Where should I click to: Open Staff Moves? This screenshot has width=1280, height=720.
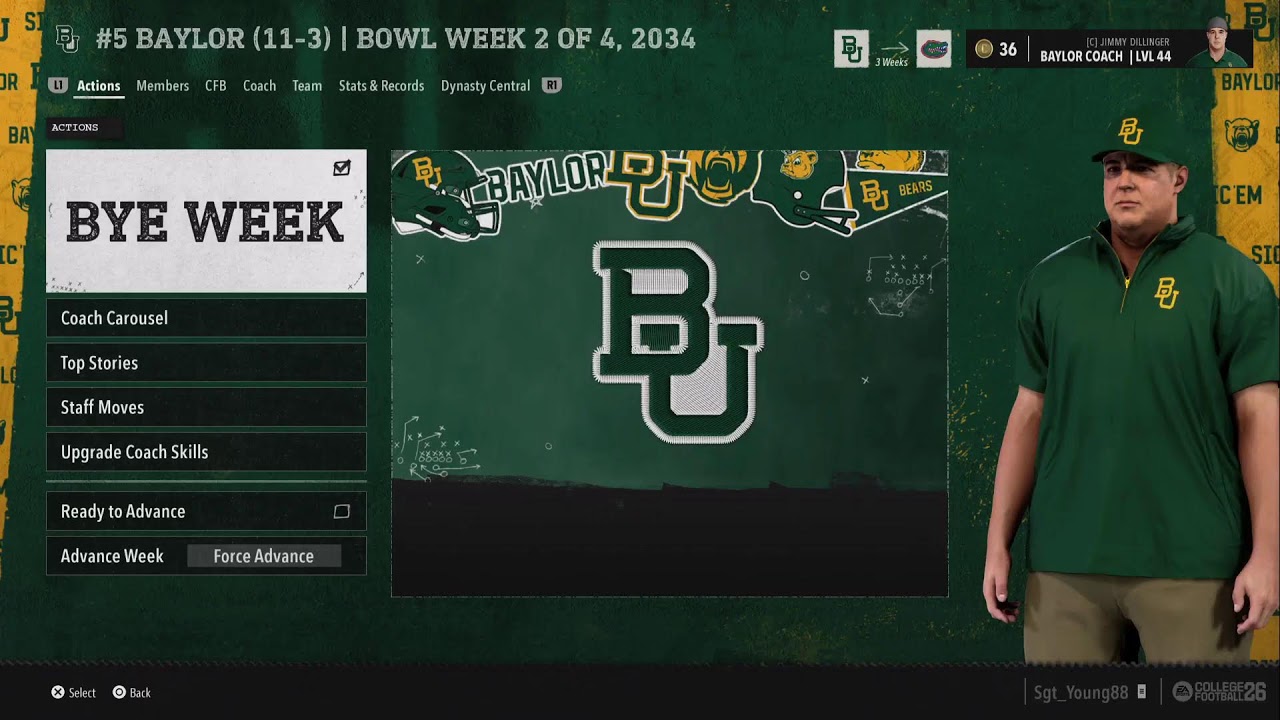206,407
